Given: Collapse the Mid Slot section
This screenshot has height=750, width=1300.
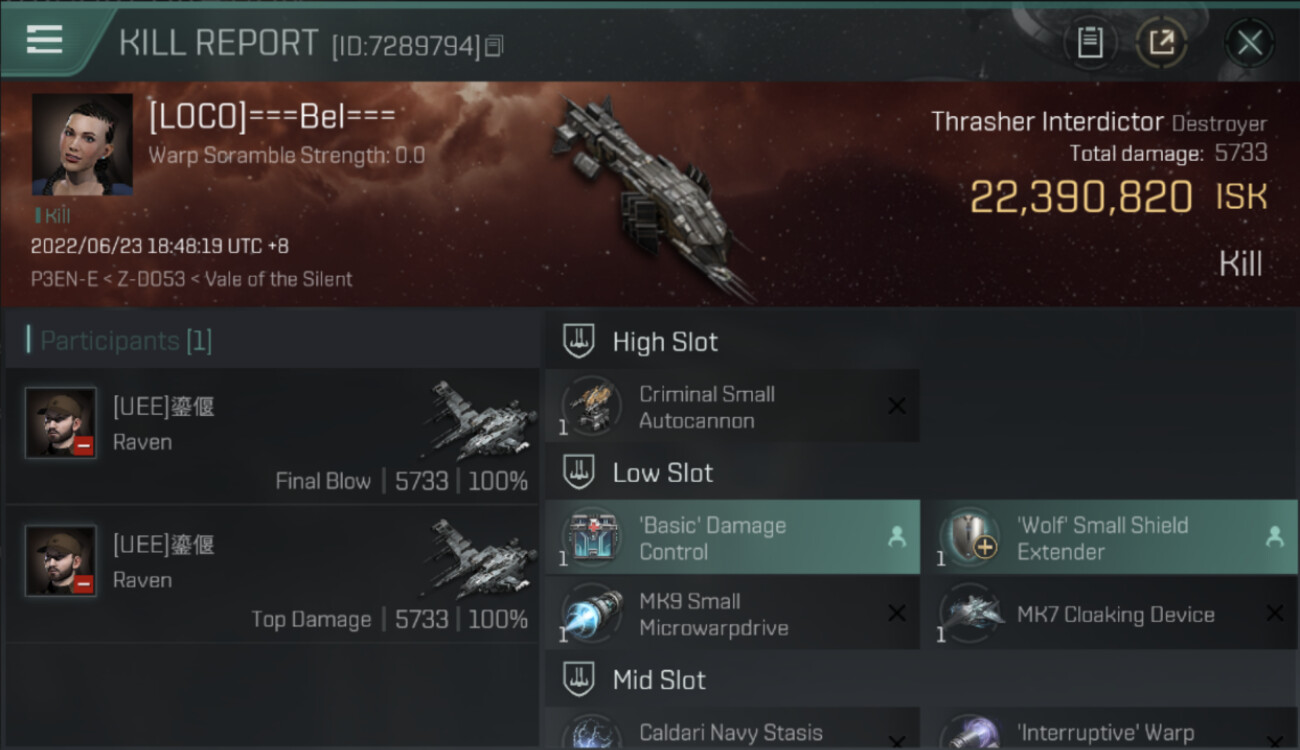Looking at the screenshot, I should [579, 680].
